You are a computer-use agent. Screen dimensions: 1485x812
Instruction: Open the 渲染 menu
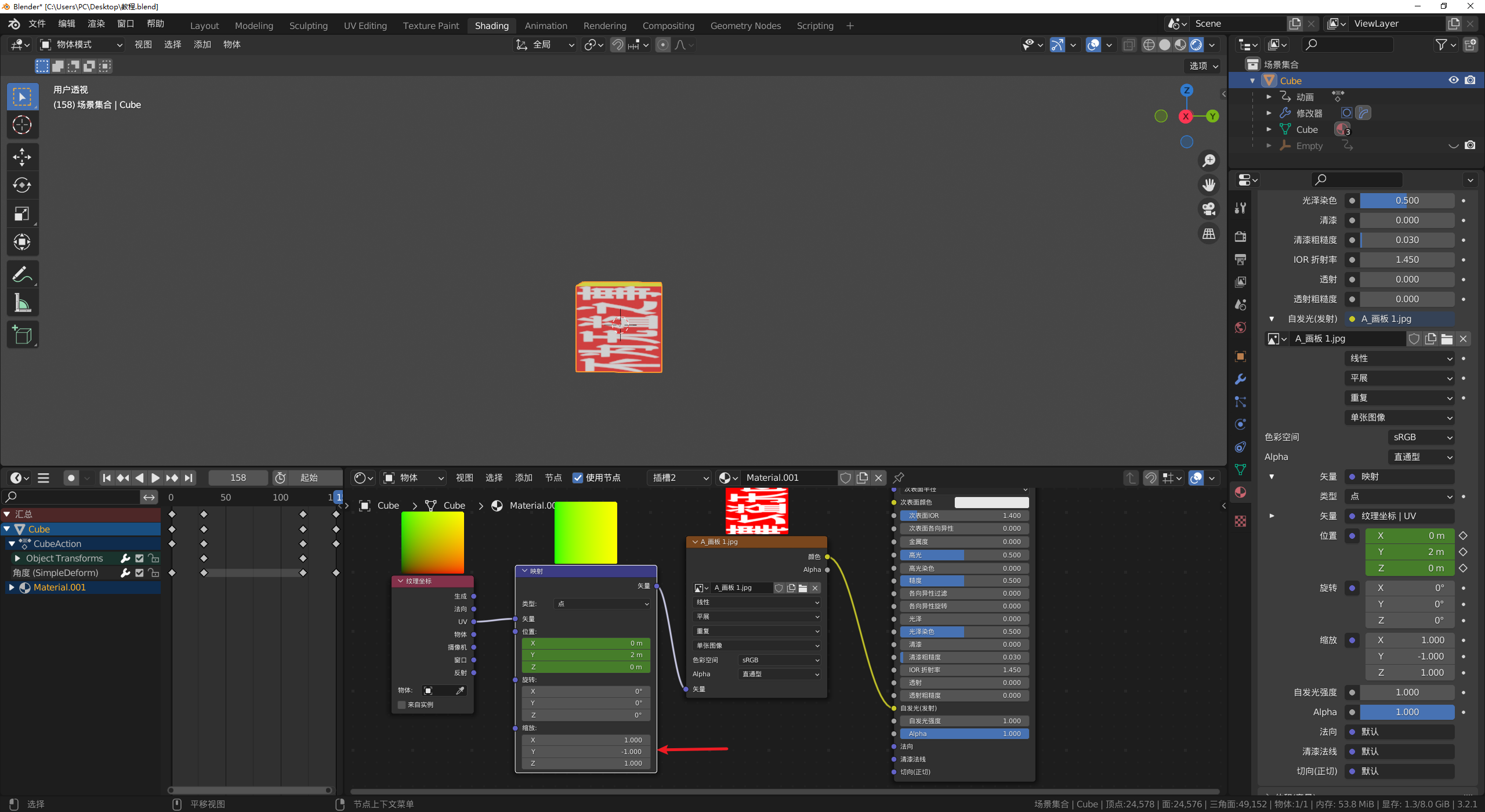tap(96, 24)
